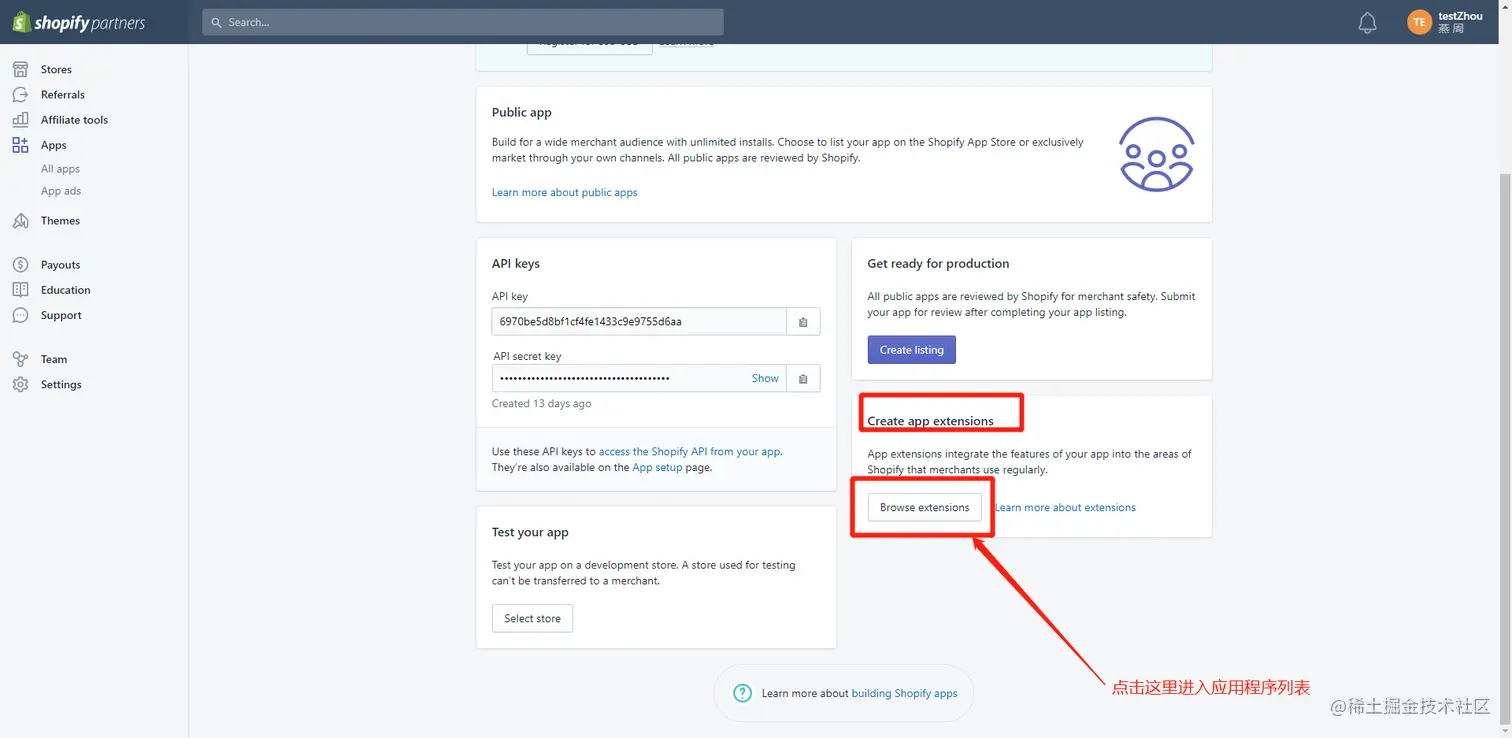The height and width of the screenshot is (738, 1512).
Task: Click the Stores sidebar icon
Action: tap(20, 69)
